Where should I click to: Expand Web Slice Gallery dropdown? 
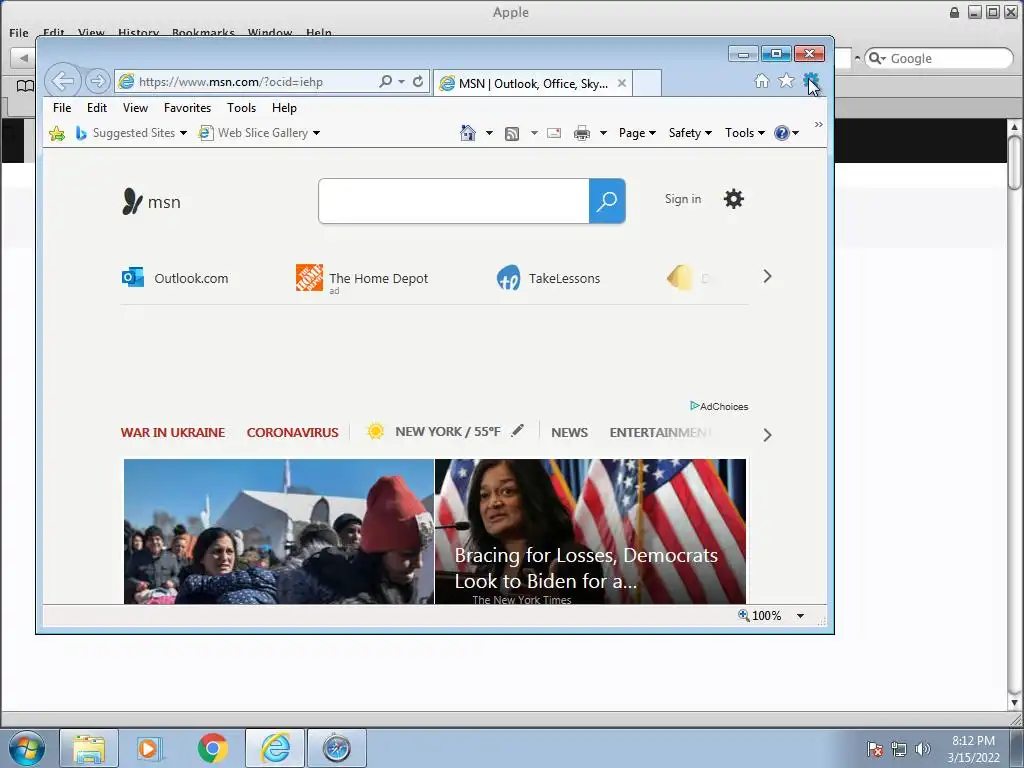[x=317, y=133]
